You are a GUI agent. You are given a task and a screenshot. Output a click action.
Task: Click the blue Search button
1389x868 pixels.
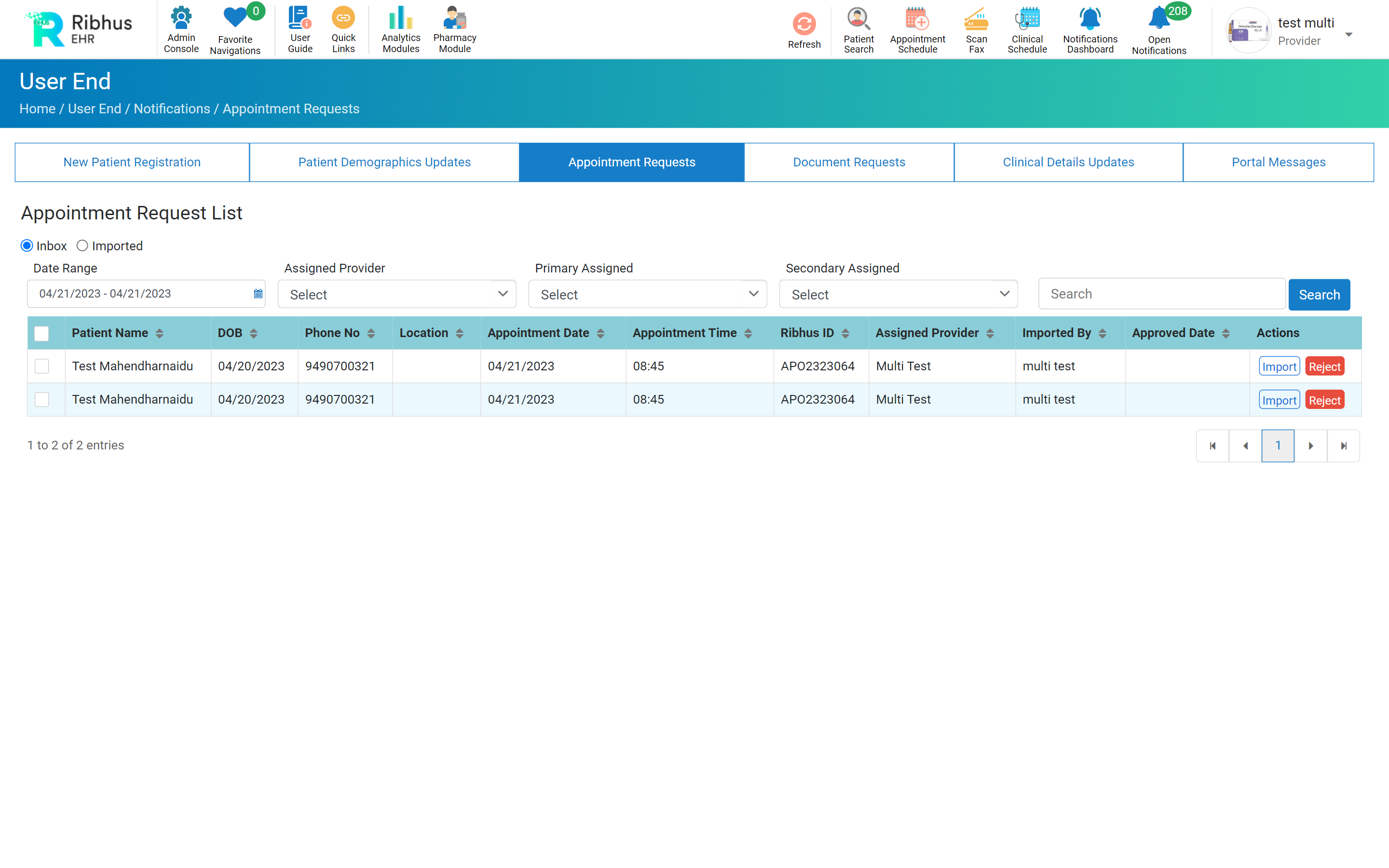(x=1319, y=295)
